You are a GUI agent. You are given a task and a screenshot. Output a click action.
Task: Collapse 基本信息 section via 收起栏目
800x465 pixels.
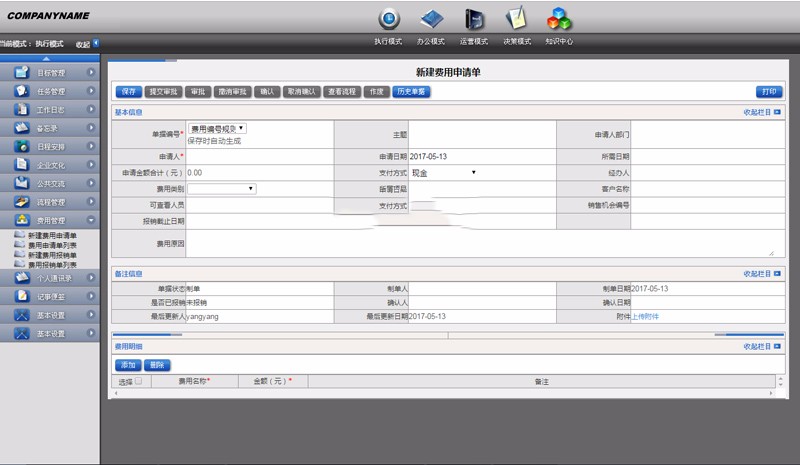(x=762, y=112)
